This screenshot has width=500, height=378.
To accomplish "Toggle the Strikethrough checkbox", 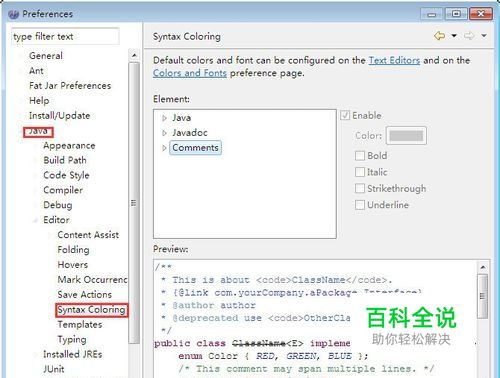I will click(x=360, y=188).
